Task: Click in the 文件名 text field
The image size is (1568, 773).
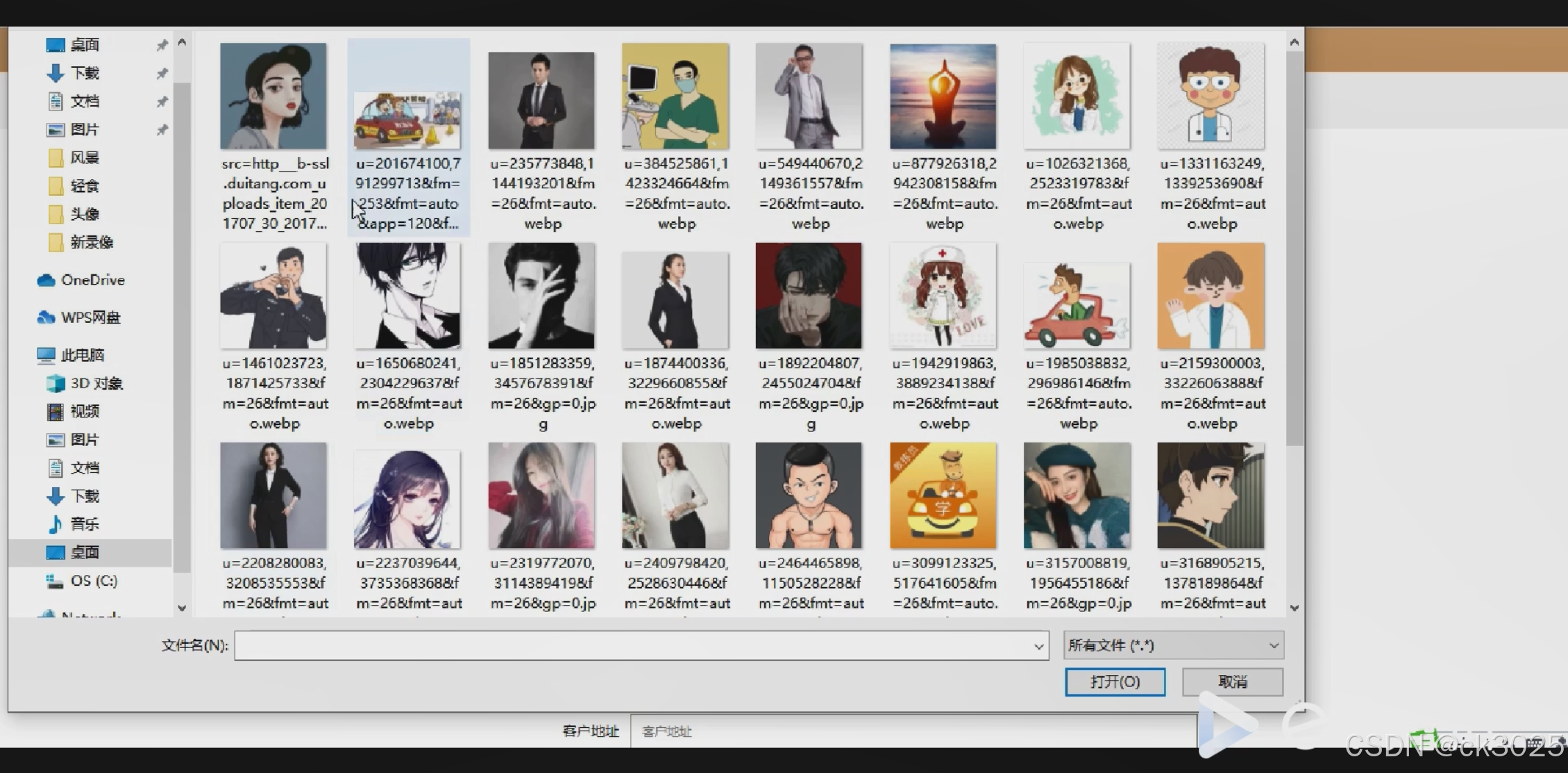Action: pyautogui.click(x=632, y=646)
